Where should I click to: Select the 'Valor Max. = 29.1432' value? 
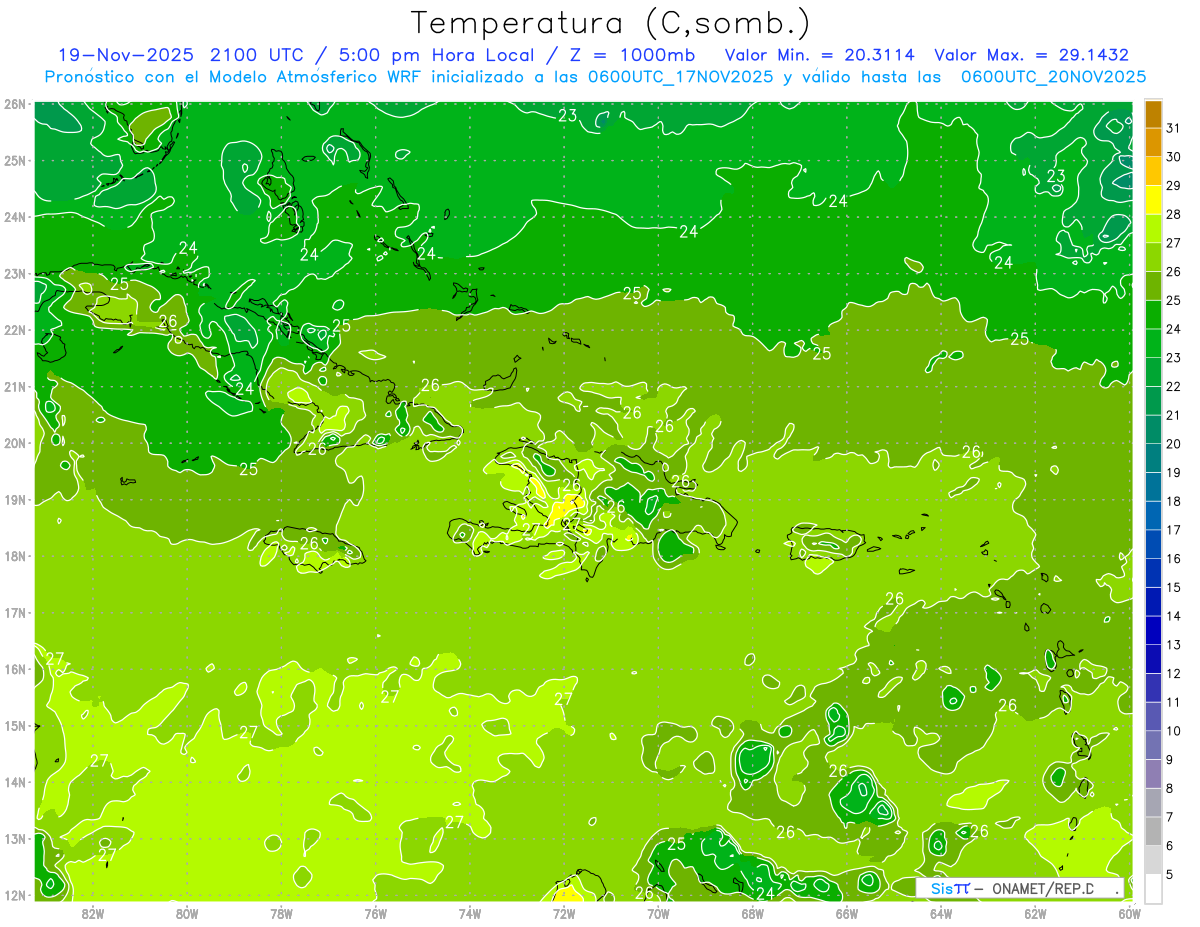1031,55
